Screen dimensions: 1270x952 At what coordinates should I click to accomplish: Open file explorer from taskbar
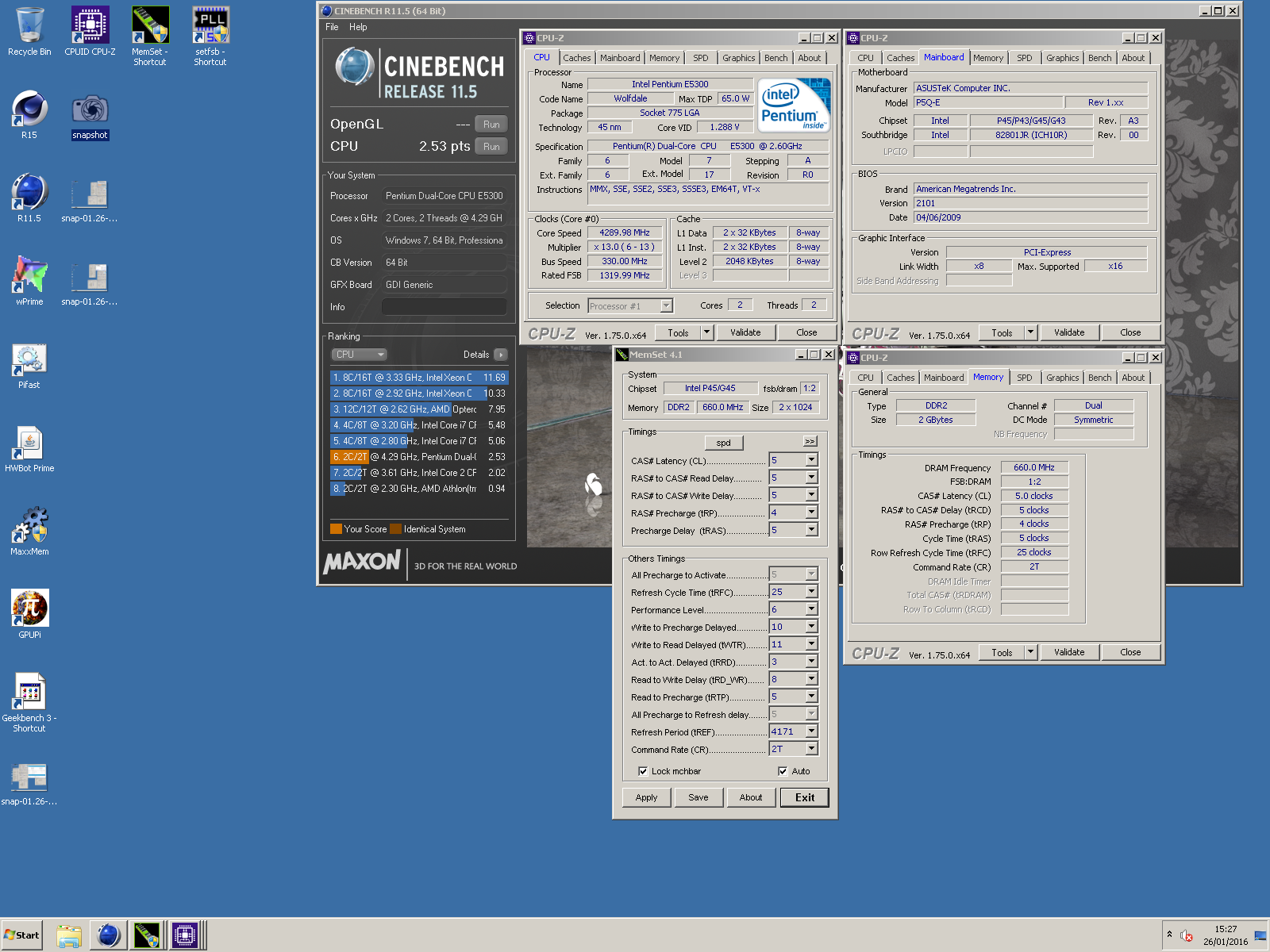69,936
